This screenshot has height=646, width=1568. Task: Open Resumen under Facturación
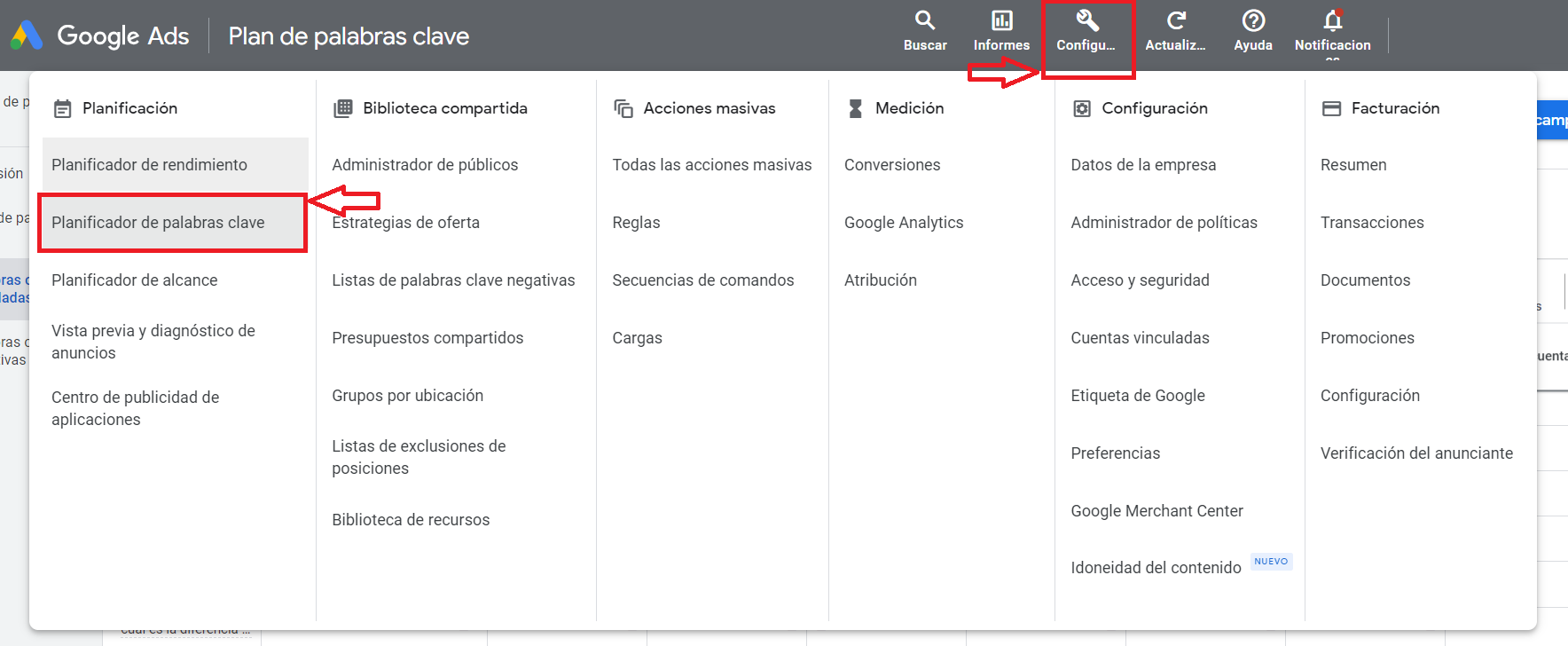1353,165
